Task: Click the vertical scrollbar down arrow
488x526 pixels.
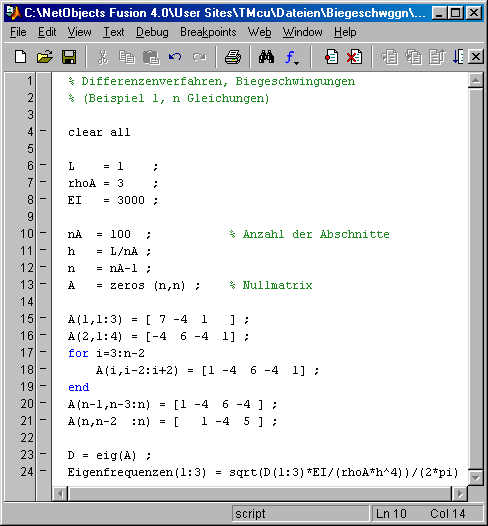Action: point(476,477)
